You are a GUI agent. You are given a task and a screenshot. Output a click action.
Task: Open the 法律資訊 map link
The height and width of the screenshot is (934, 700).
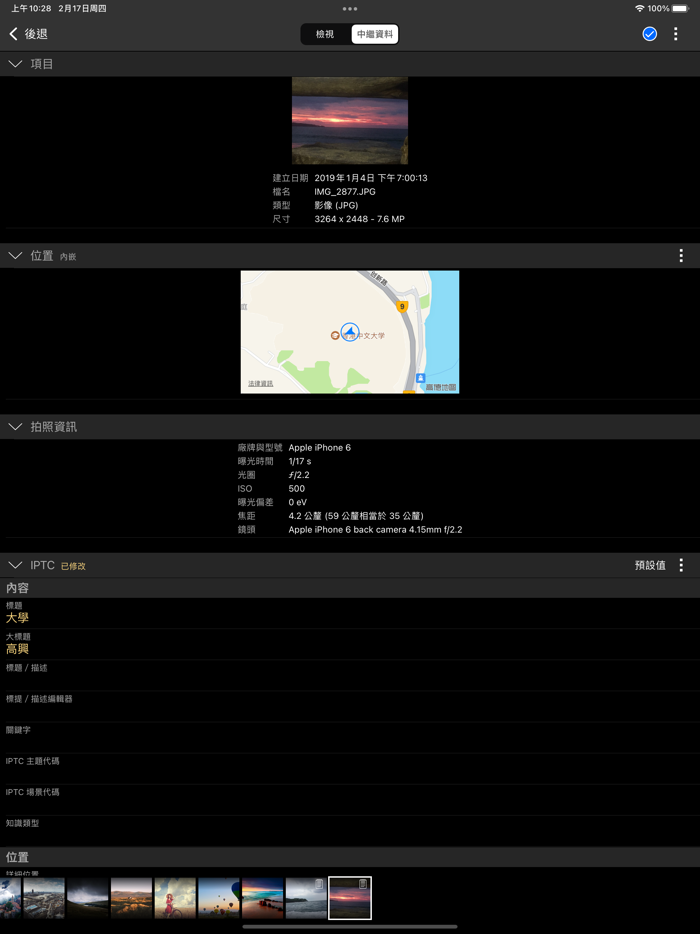coord(260,384)
